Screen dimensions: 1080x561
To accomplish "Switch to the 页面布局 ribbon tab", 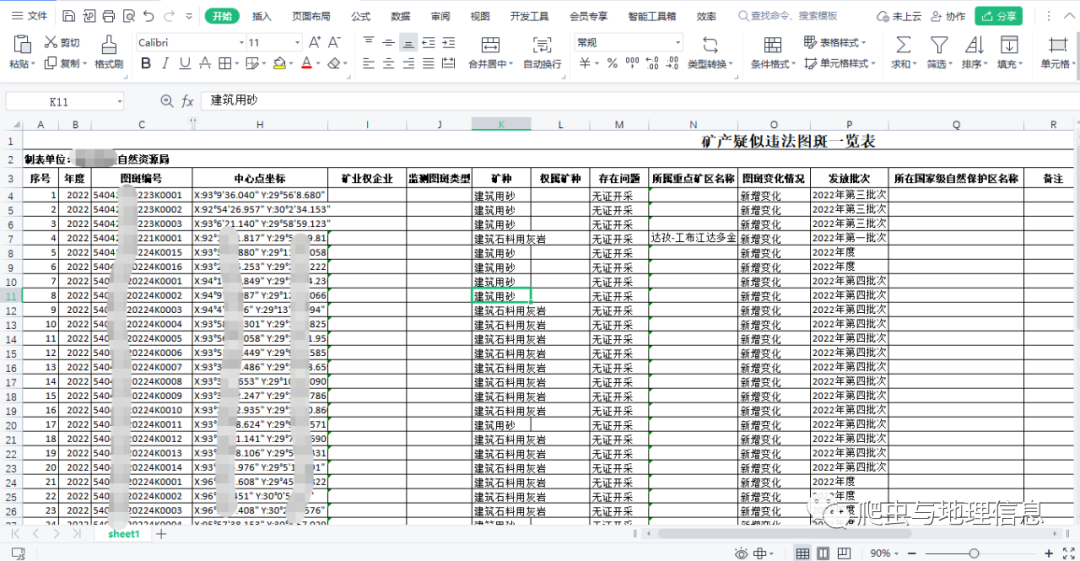I will click(x=311, y=16).
